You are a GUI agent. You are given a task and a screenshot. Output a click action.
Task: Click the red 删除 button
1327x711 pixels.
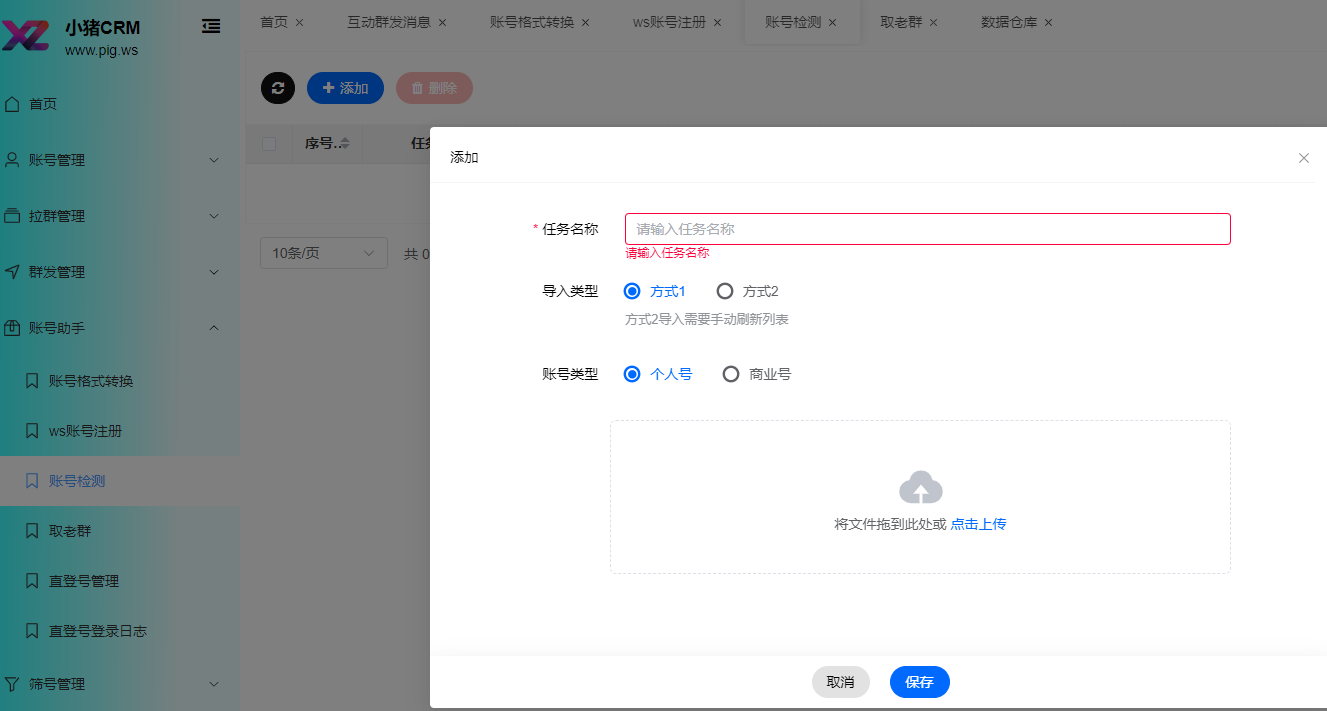tap(434, 88)
